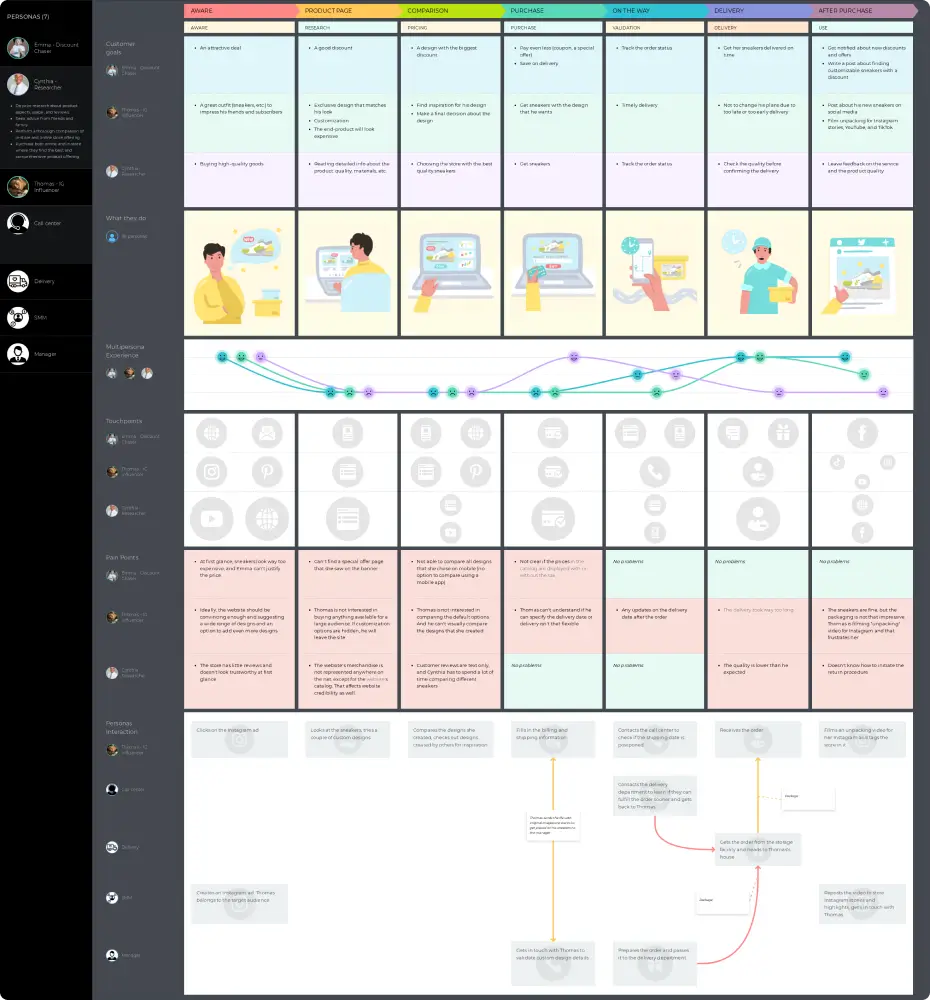Click the Pinterest icon under AWARE touchpoints

268,470
